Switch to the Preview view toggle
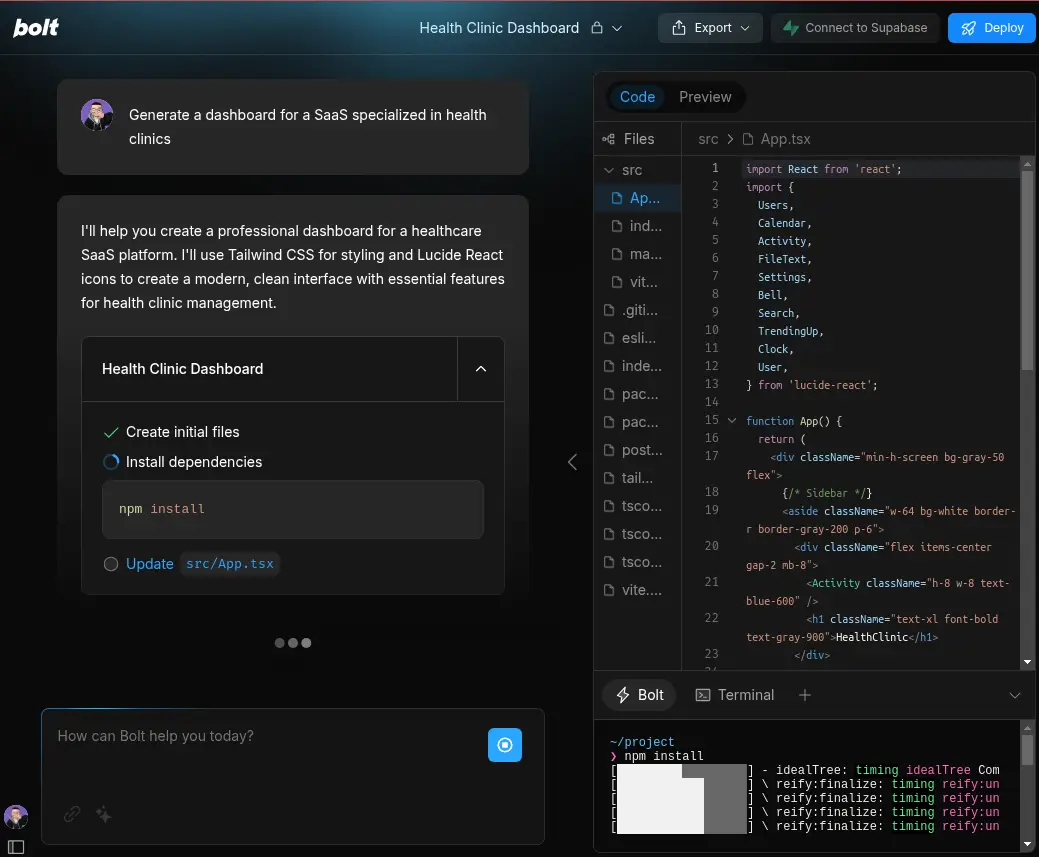The width and height of the screenshot is (1039, 857). click(x=705, y=97)
